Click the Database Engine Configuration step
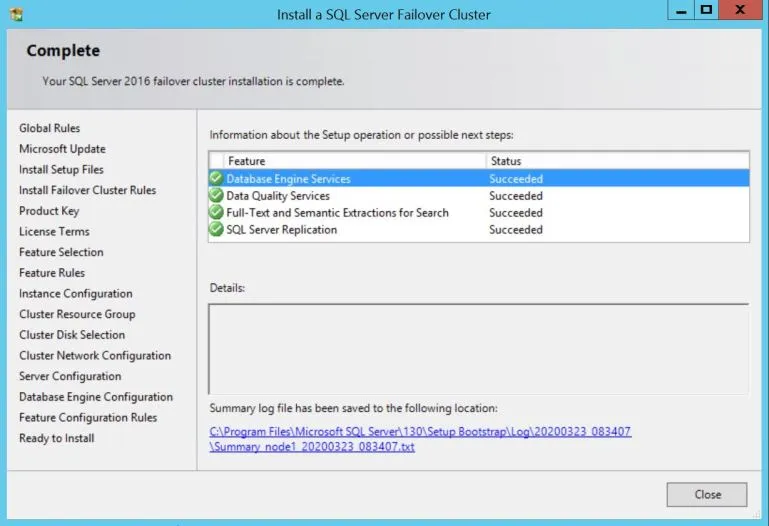This screenshot has width=769, height=526. [x=96, y=397]
